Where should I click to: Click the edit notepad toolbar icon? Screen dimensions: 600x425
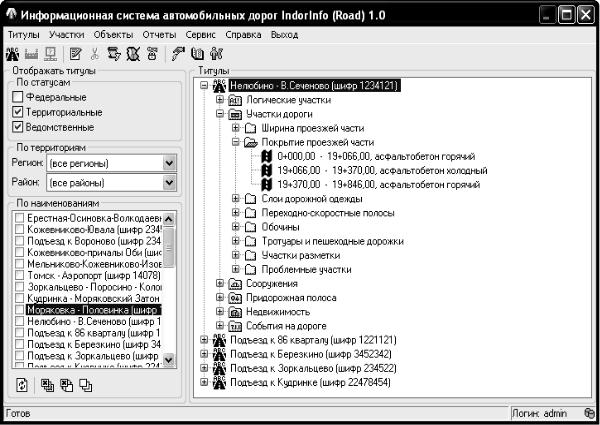pyautogui.click(x=76, y=54)
